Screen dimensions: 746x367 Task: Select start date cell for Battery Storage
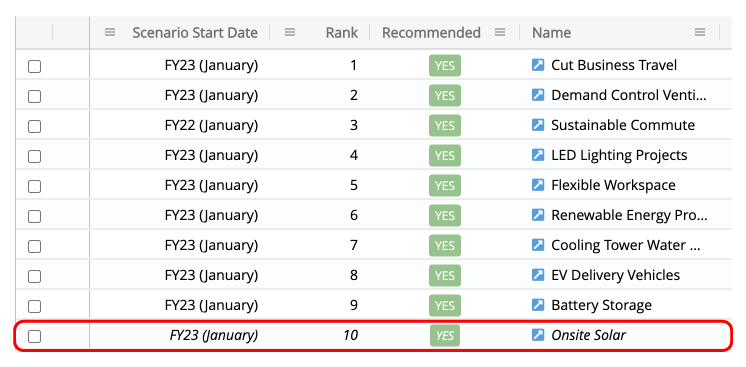[211, 305]
